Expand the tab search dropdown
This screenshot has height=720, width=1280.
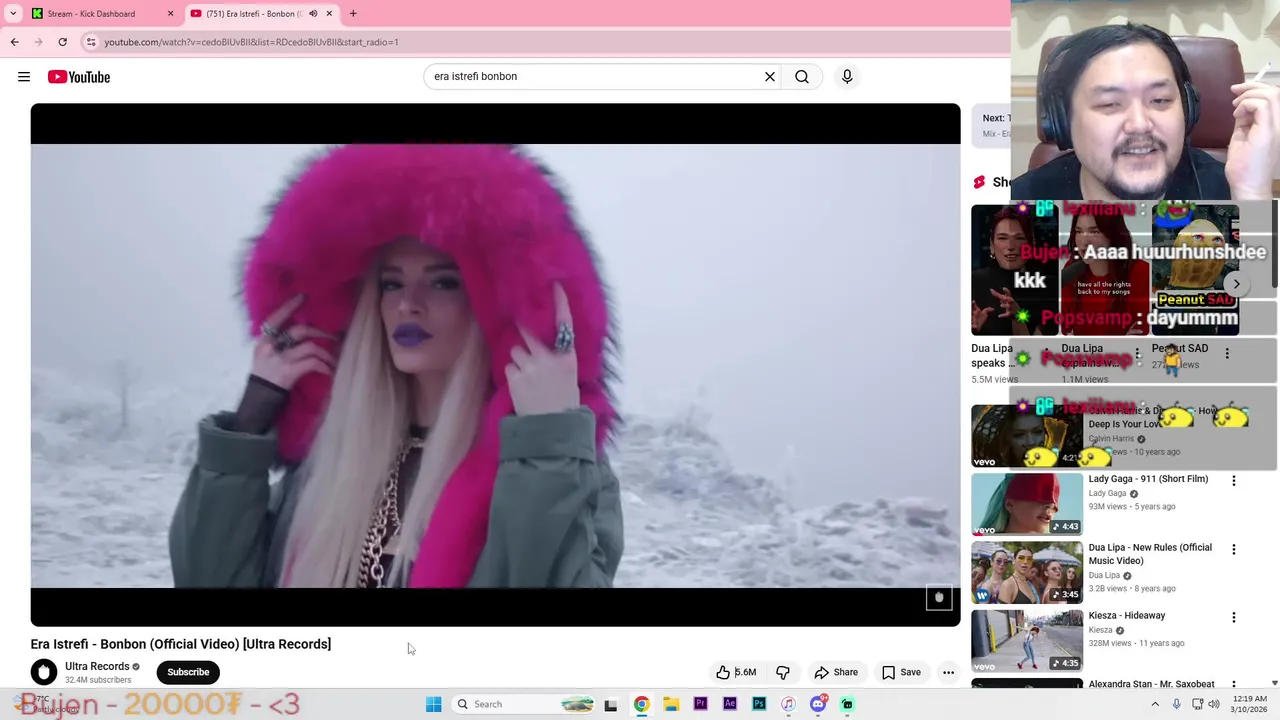pos(13,14)
